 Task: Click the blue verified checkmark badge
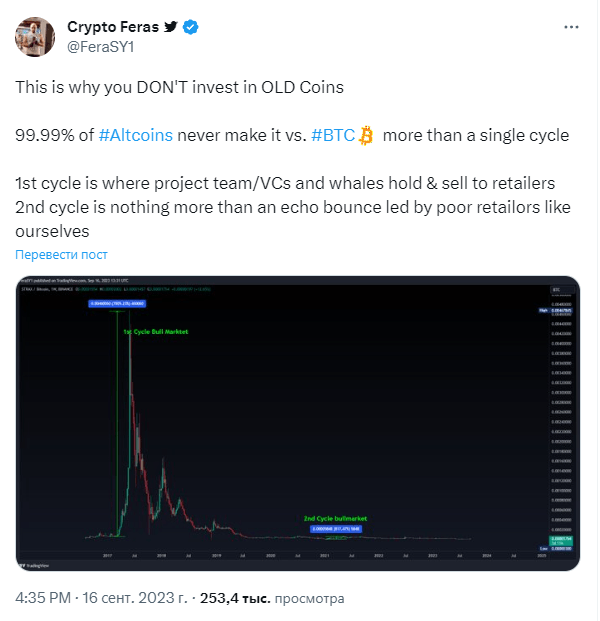tap(189, 27)
